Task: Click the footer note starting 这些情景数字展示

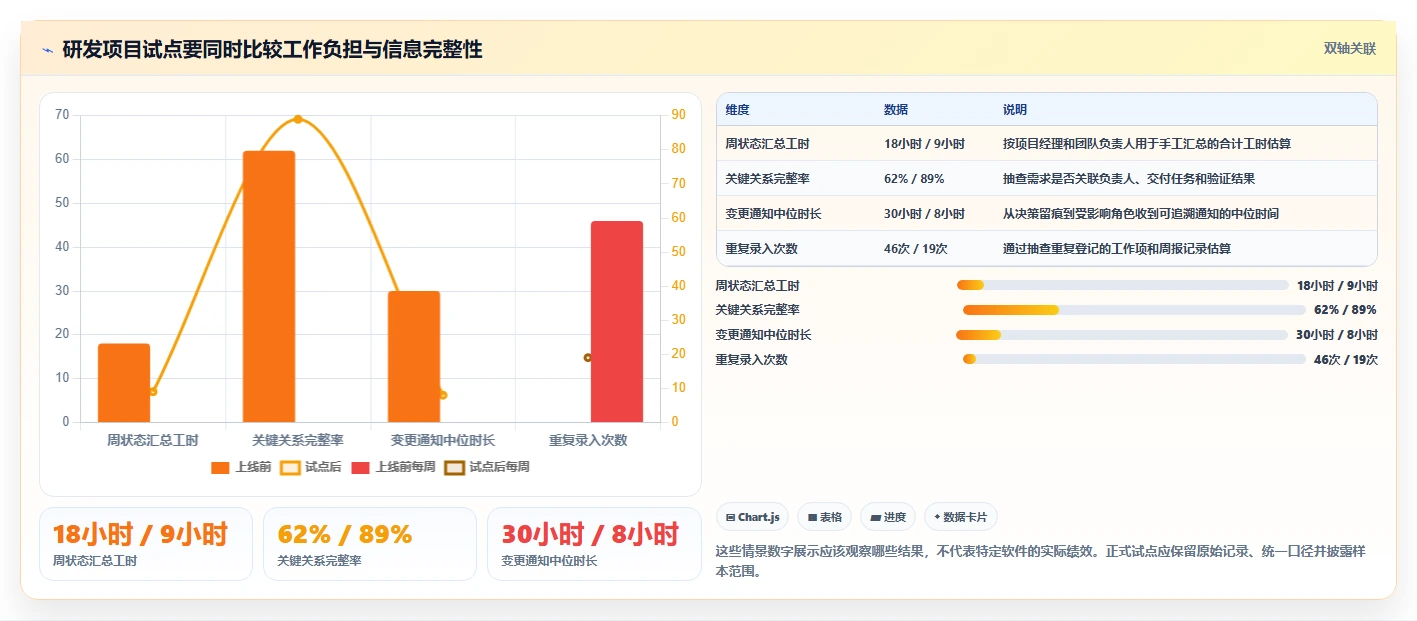Action: pos(1041,561)
